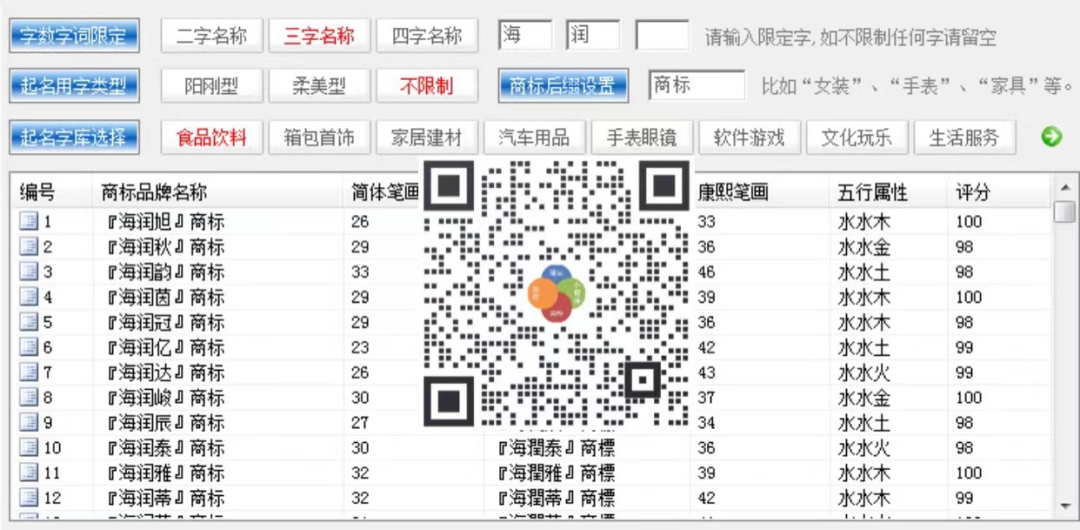This screenshot has width=1080, height=530.
Task: Click the row 9 list icon
Action: pyautogui.click(x=28, y=423)
